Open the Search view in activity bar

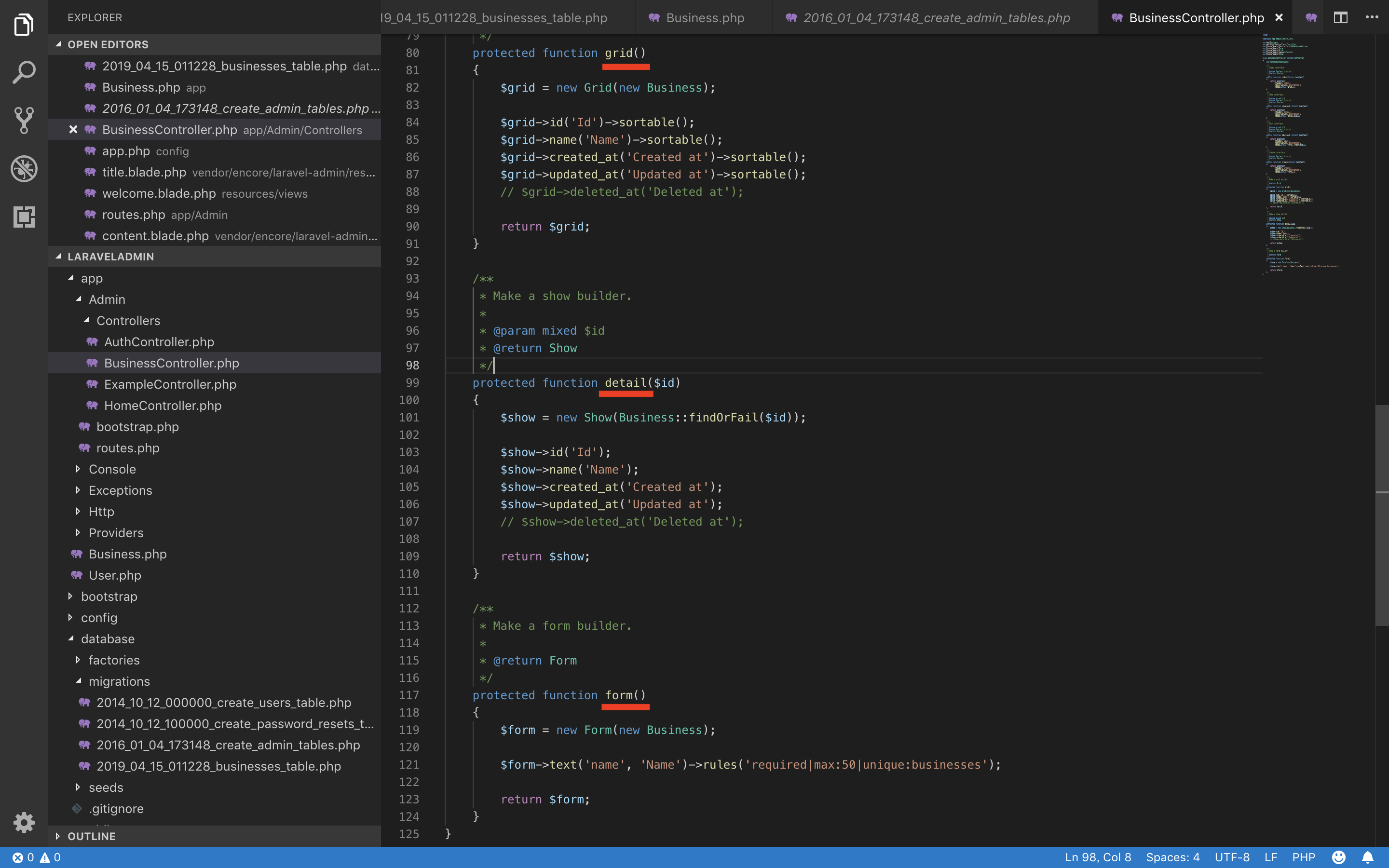point(24,72)
